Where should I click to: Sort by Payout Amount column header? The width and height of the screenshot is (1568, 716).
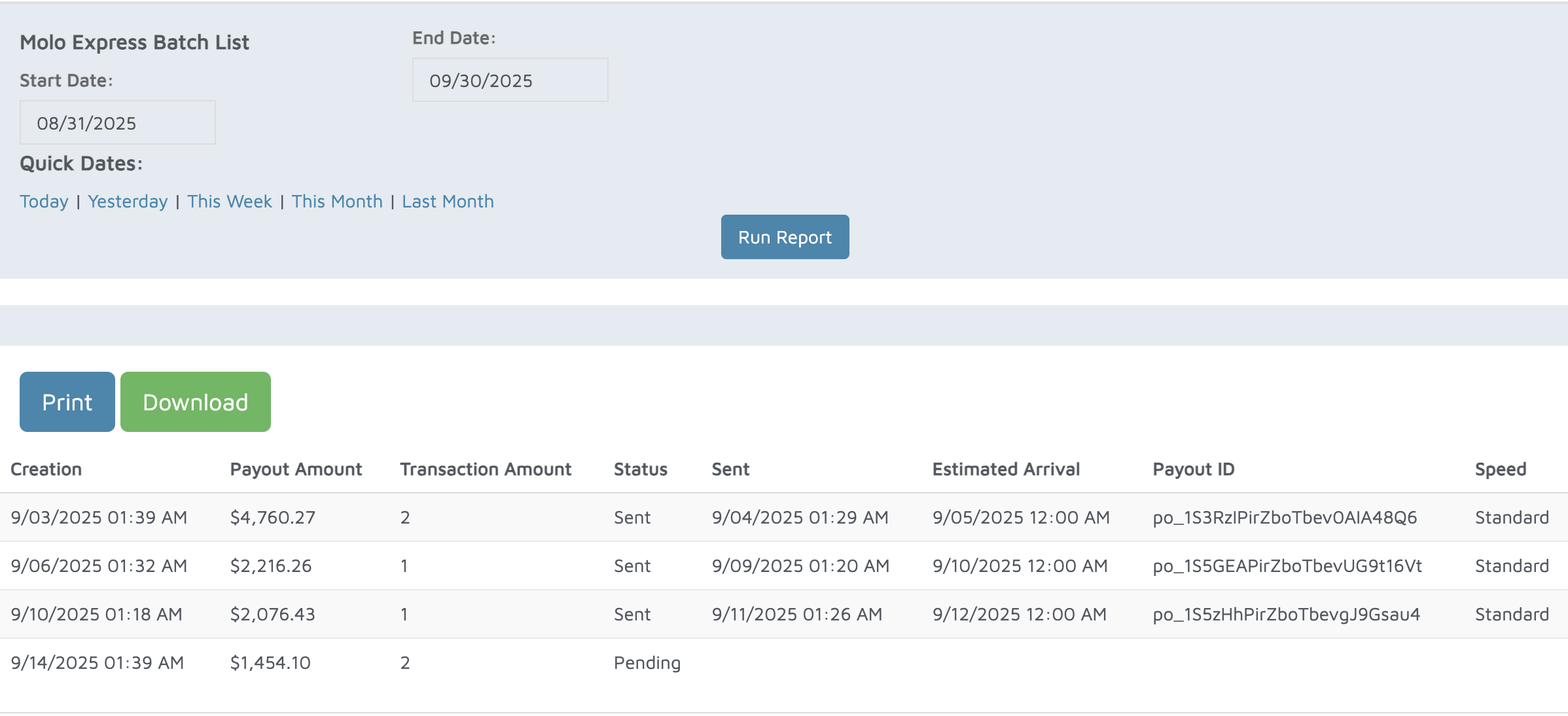296,469
